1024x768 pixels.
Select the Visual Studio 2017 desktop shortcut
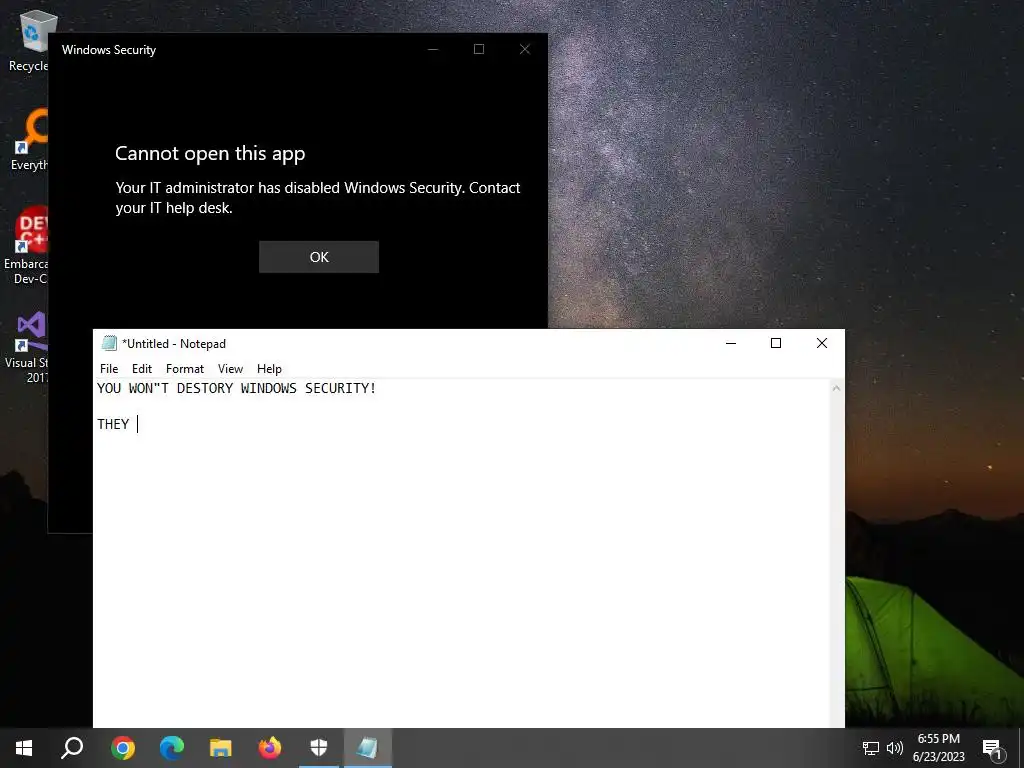(27, 347)
